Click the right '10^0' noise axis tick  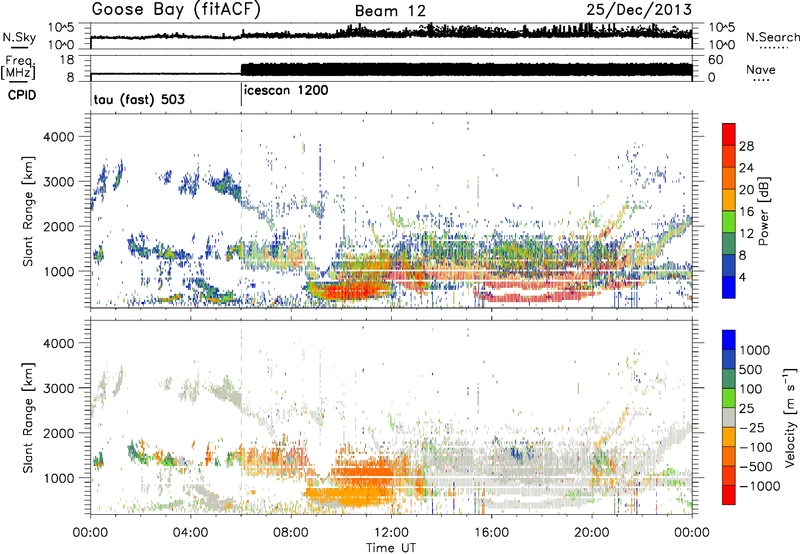[x=722, y=45]
